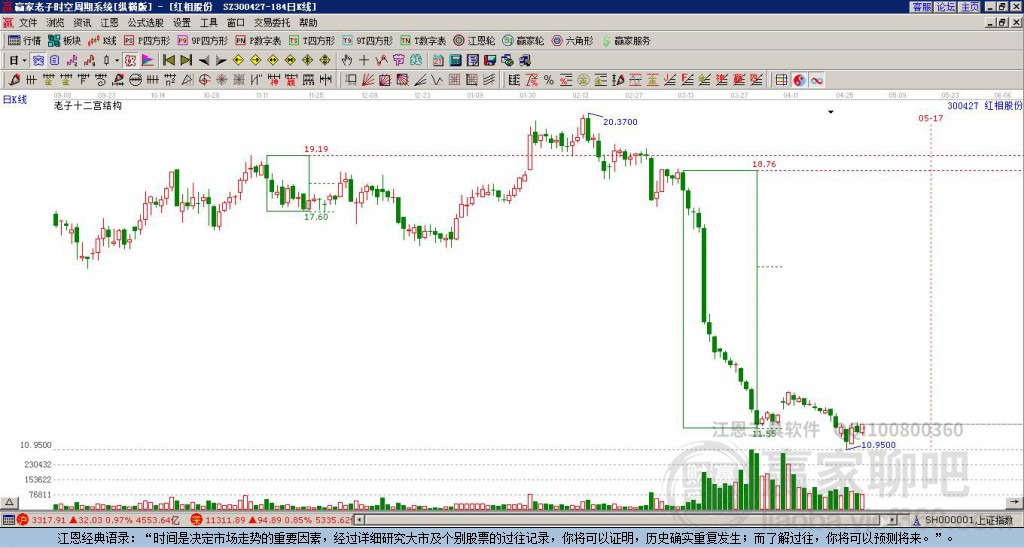
Task: Click the black right arrow icon
Action: (221, 61)
